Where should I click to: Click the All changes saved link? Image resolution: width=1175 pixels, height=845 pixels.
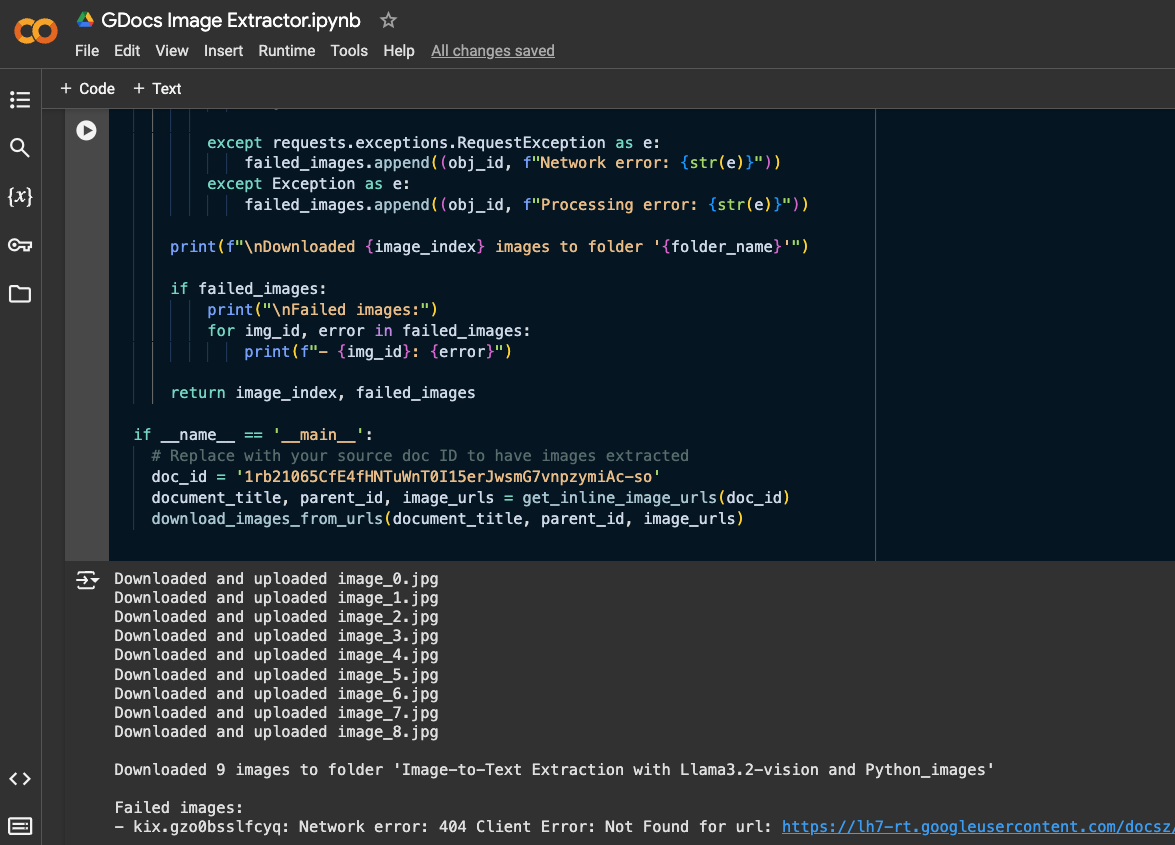click(x=492, y=51)
